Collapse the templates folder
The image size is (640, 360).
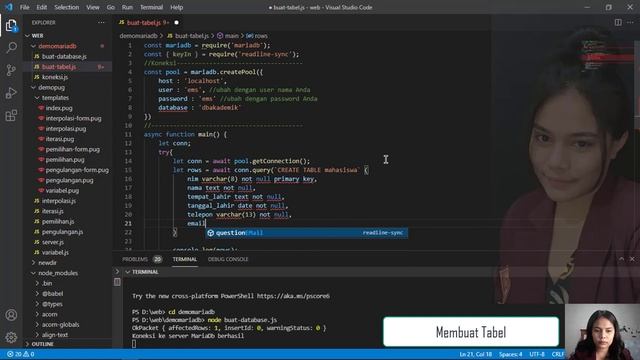55,98
